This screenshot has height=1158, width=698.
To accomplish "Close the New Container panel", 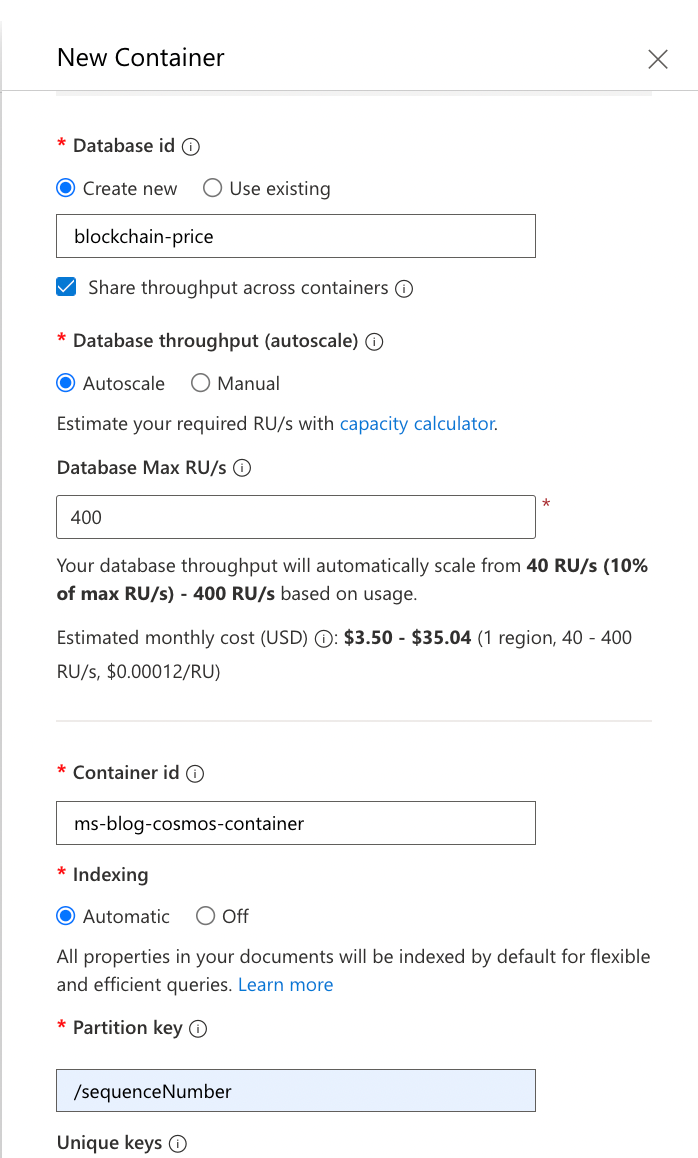I will [657, 59].
